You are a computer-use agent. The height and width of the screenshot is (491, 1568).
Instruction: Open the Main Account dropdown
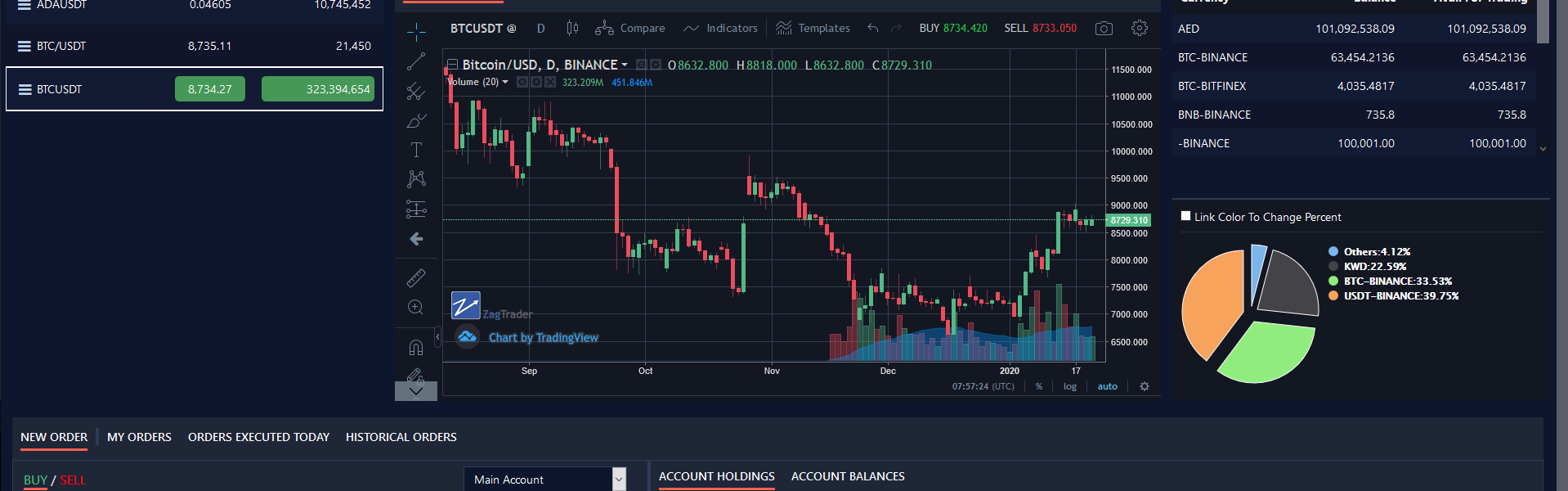coord(544,480)
